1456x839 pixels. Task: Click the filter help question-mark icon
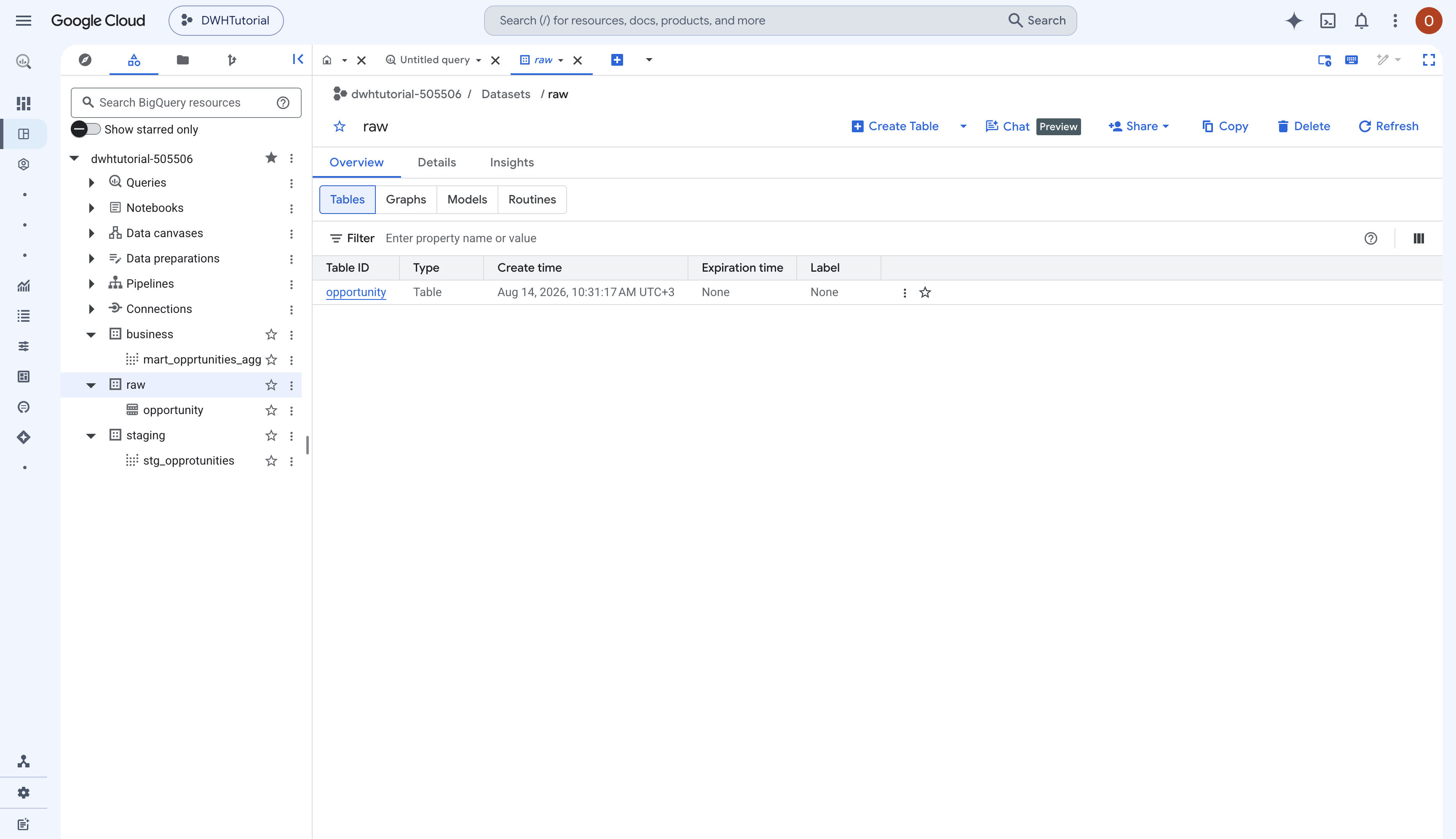tap(1371, 238)
